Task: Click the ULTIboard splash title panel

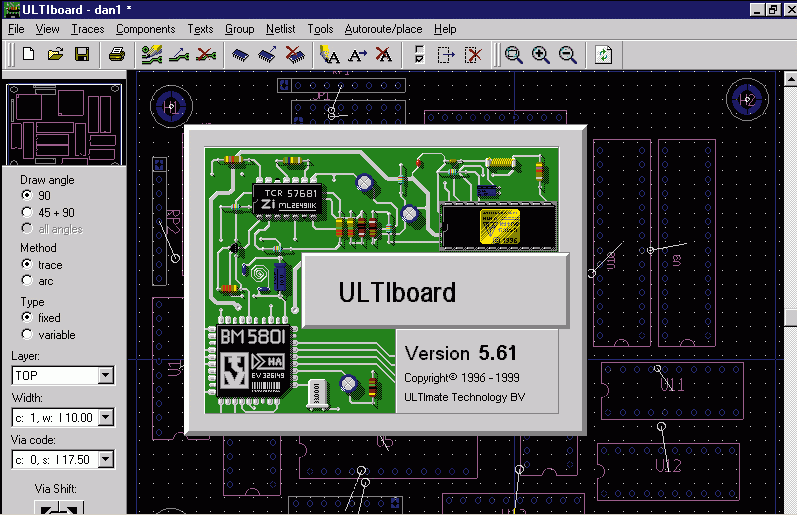Action: click(436, 291)
